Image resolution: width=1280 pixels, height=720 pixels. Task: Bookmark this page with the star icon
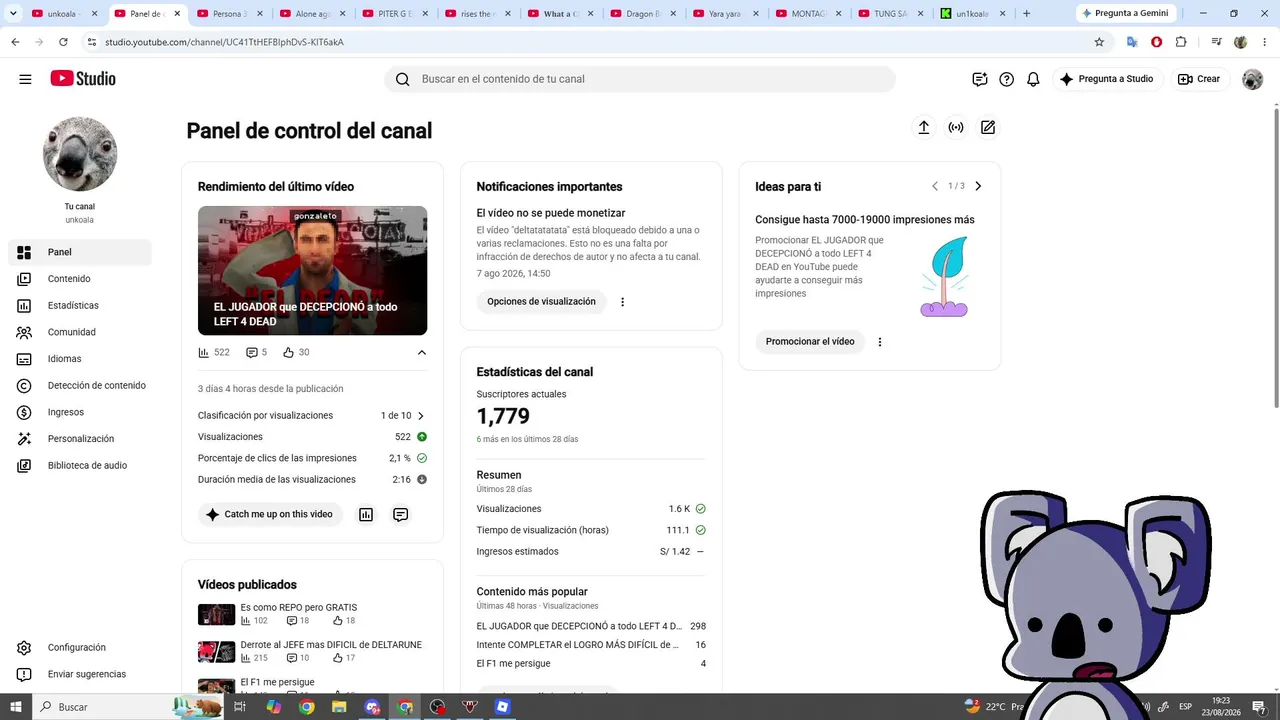[1099, 42]
